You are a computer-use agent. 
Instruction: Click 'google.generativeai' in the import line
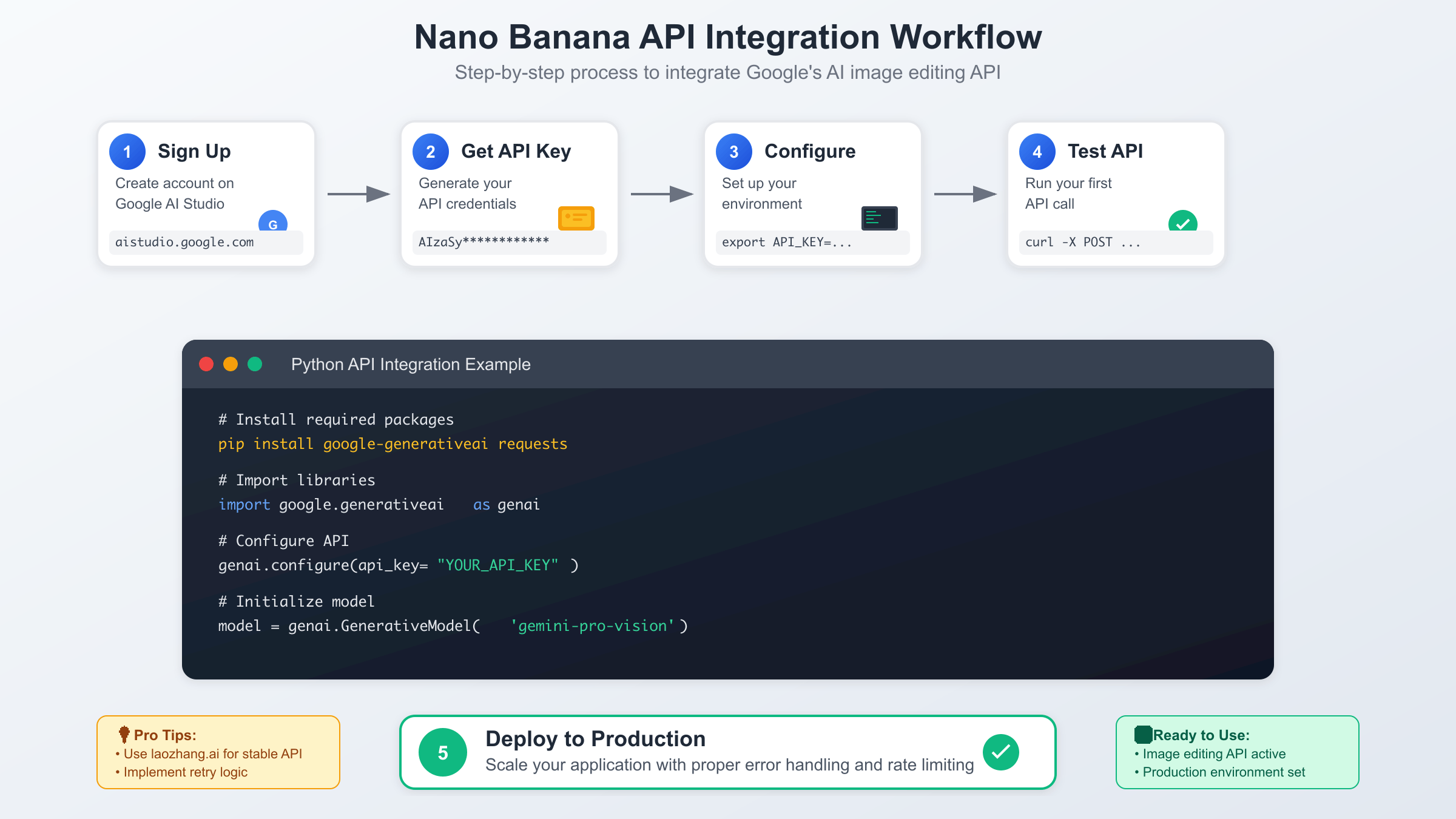click(x=362, y=505)
